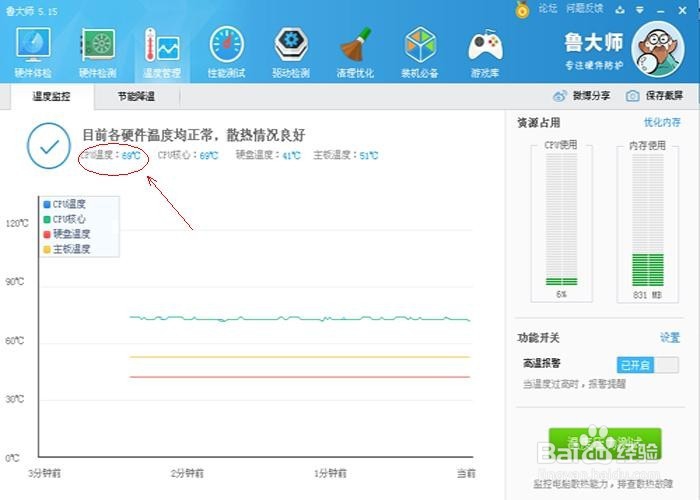Toggle the yellow 主板温度 legend entry
The width and height of the screenshot is (700, 500).
[x=67, y=249]
